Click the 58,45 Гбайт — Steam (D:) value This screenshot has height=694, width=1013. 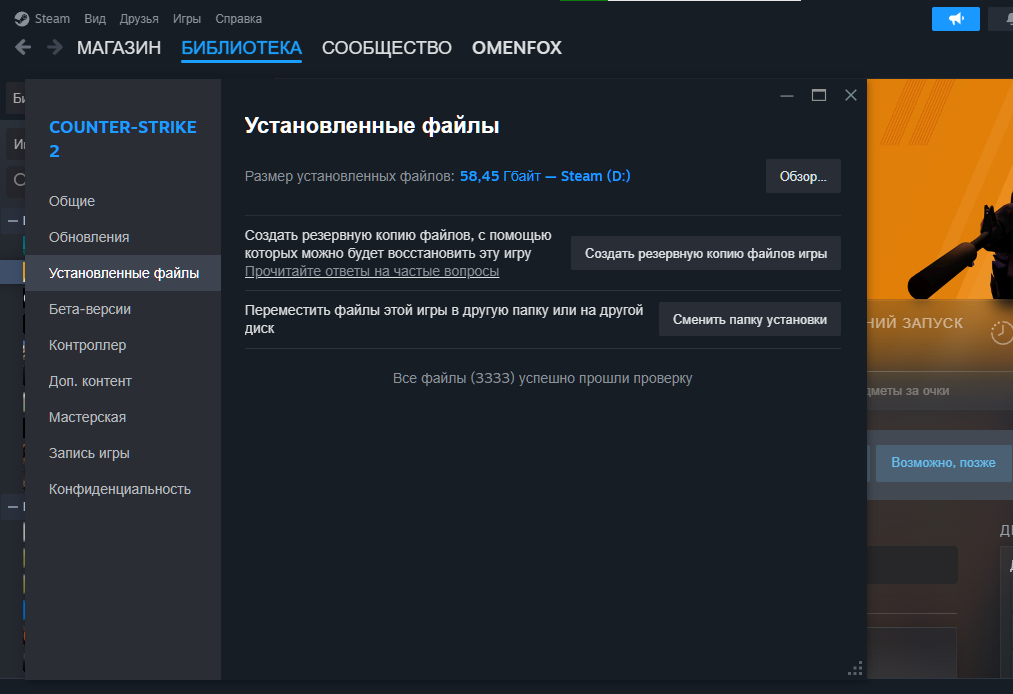(545, 176)
